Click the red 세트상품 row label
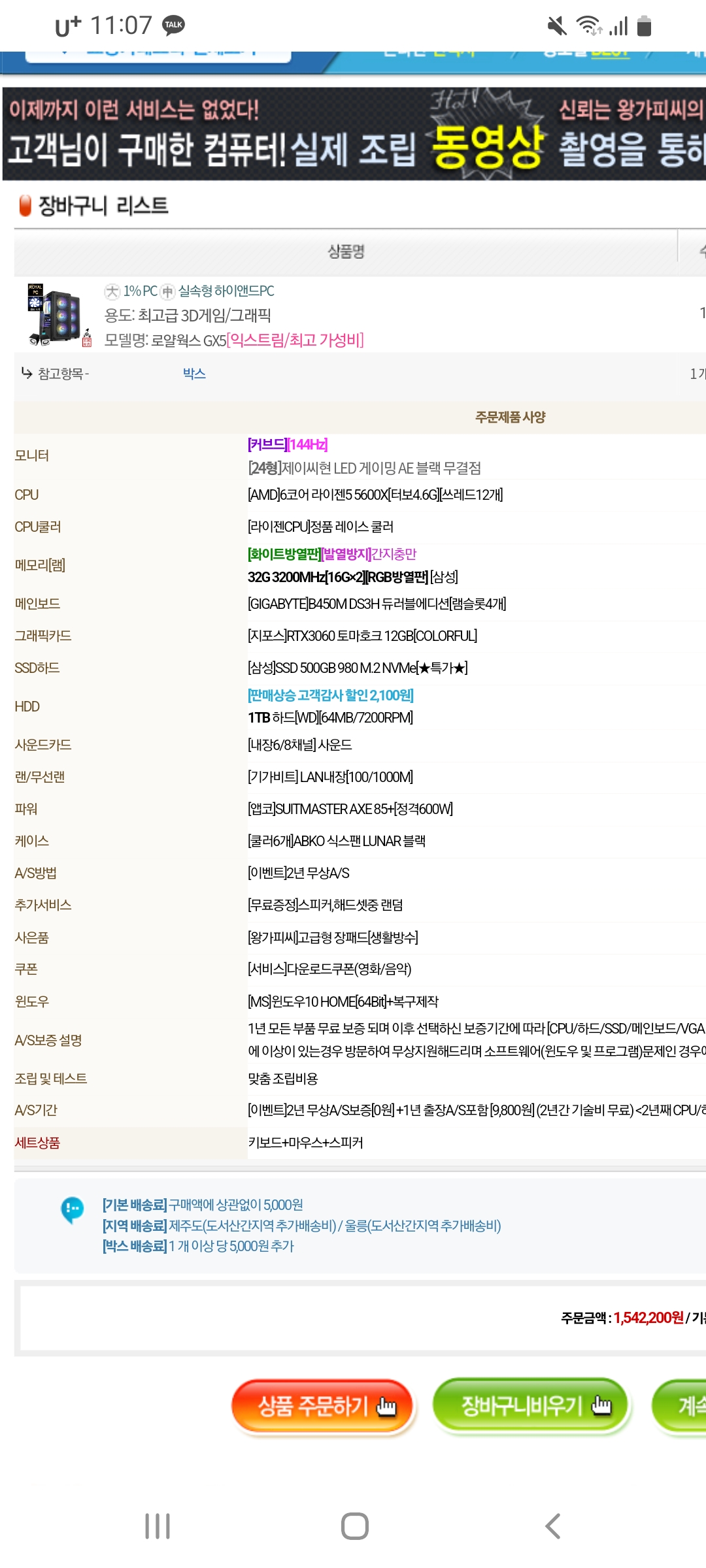Image resolution: width=706 pixels, height=1568 pixels. click(37, 1143)
